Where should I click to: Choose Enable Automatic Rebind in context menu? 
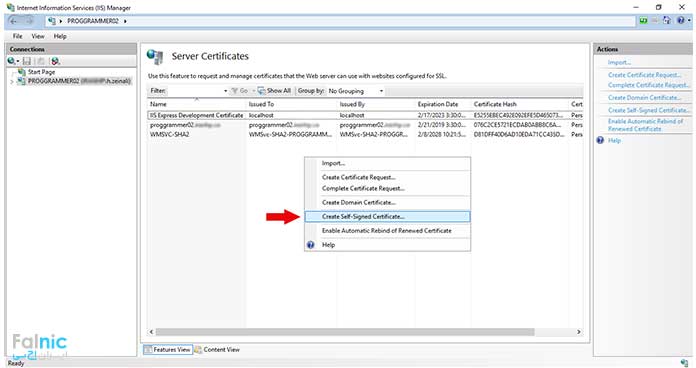387,231
